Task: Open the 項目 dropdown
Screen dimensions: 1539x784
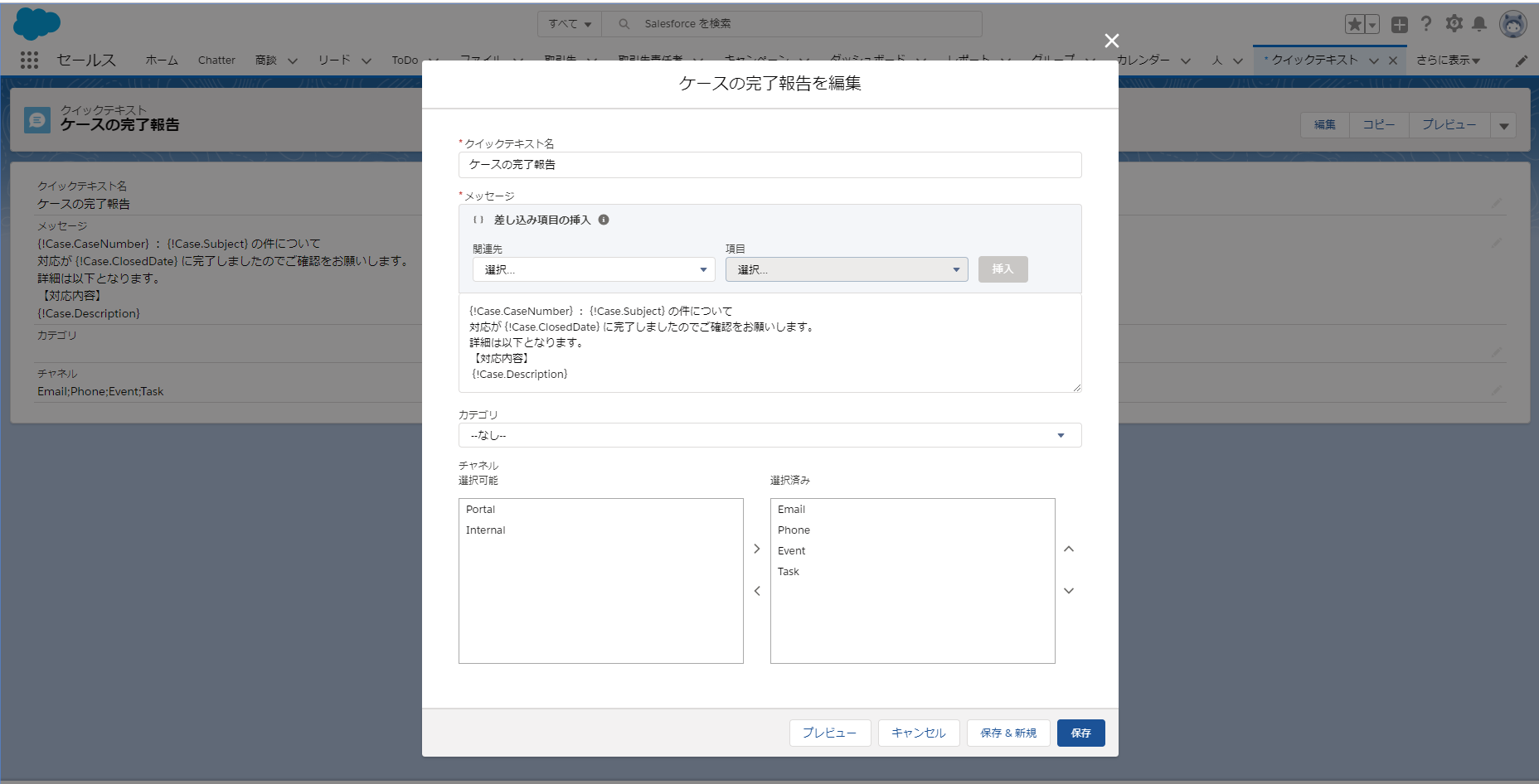Action: 847,269
